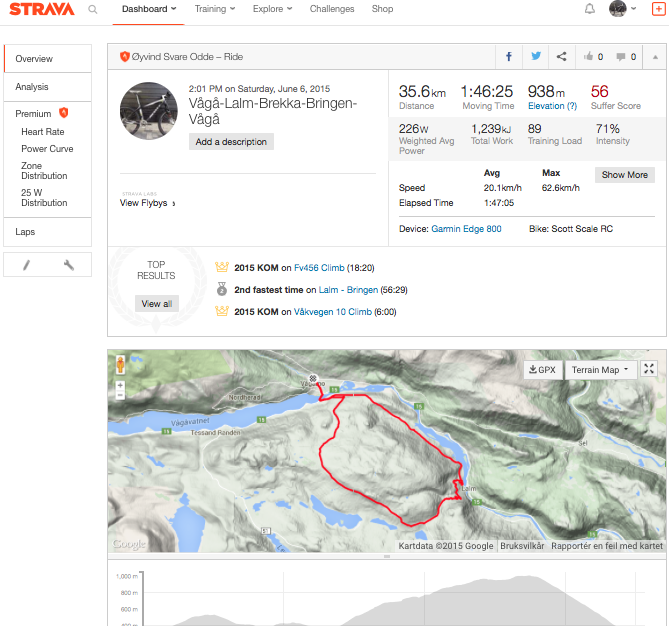Click the map zoom-in plus control
Screen dimensions: 669x626
pyautogui.click(x=121, y=385)
